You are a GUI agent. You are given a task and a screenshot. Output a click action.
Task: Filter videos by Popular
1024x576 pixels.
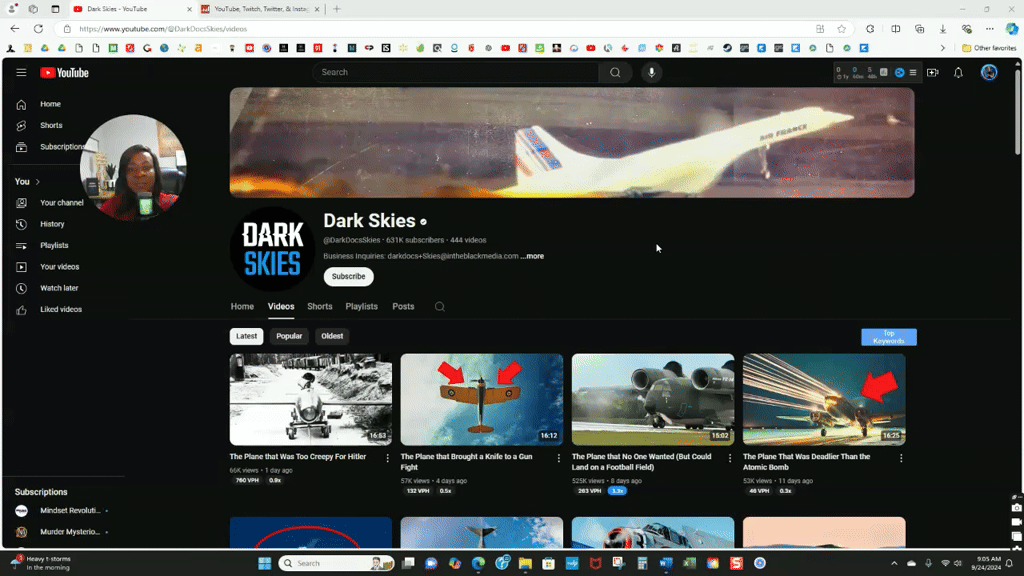pyautogui.click(x=289, y=336)
